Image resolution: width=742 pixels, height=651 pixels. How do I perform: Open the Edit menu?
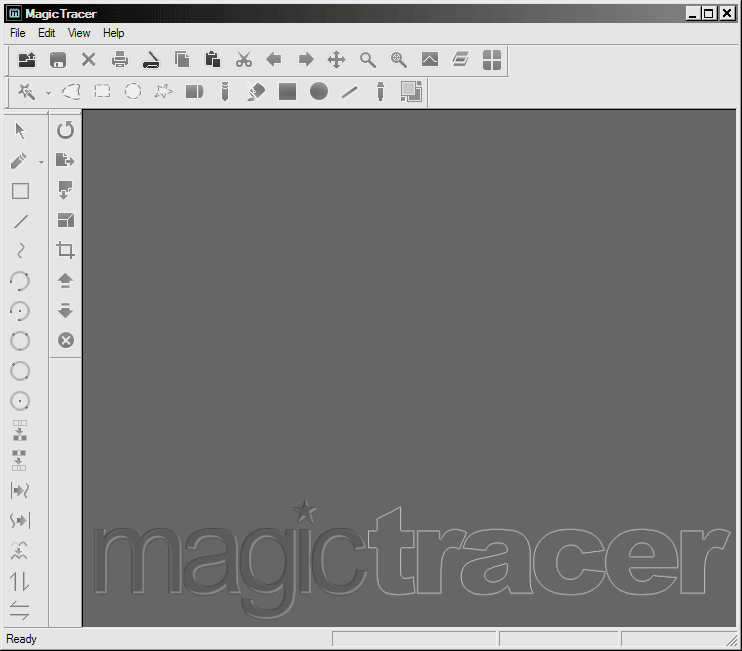click(46, 33)
